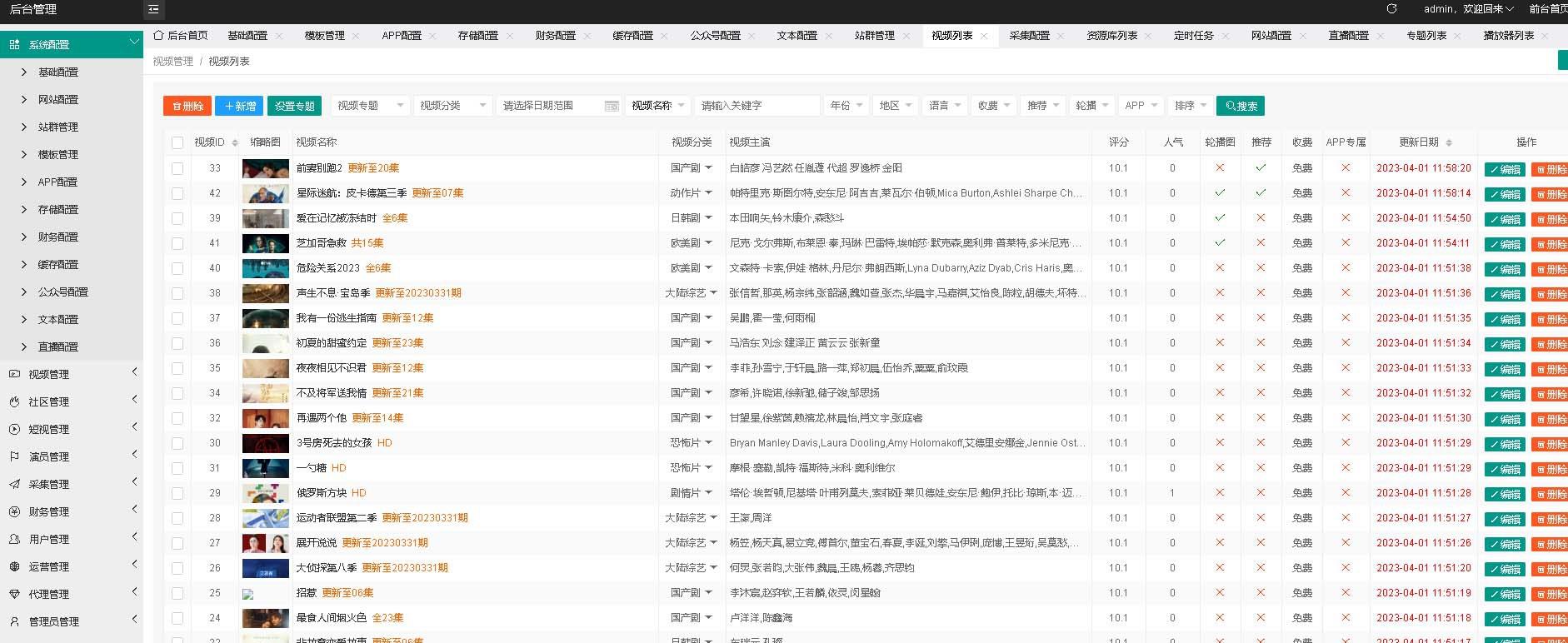Collapse the 系统配置 sidebar section
This screenshot has height=643, width=1568.
tap(72, 44)
